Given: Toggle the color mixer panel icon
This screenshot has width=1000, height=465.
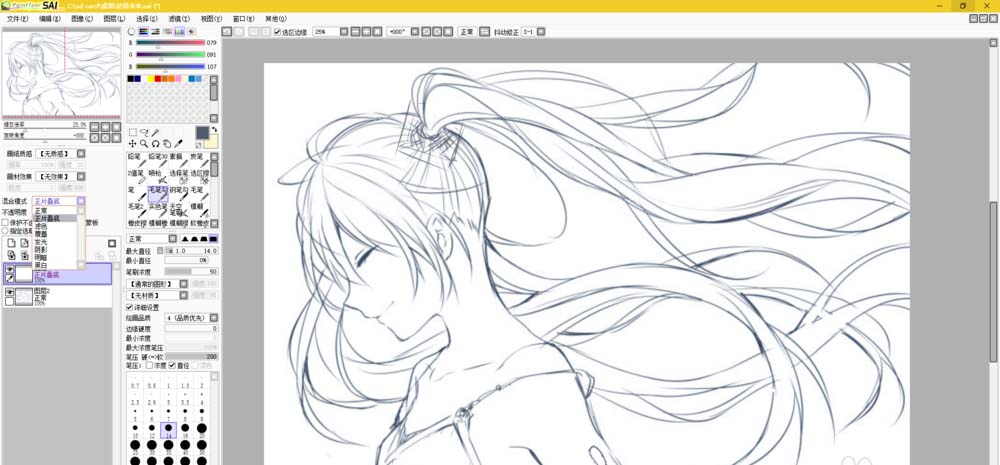Looking at the screenshot, I should [167, 31].
